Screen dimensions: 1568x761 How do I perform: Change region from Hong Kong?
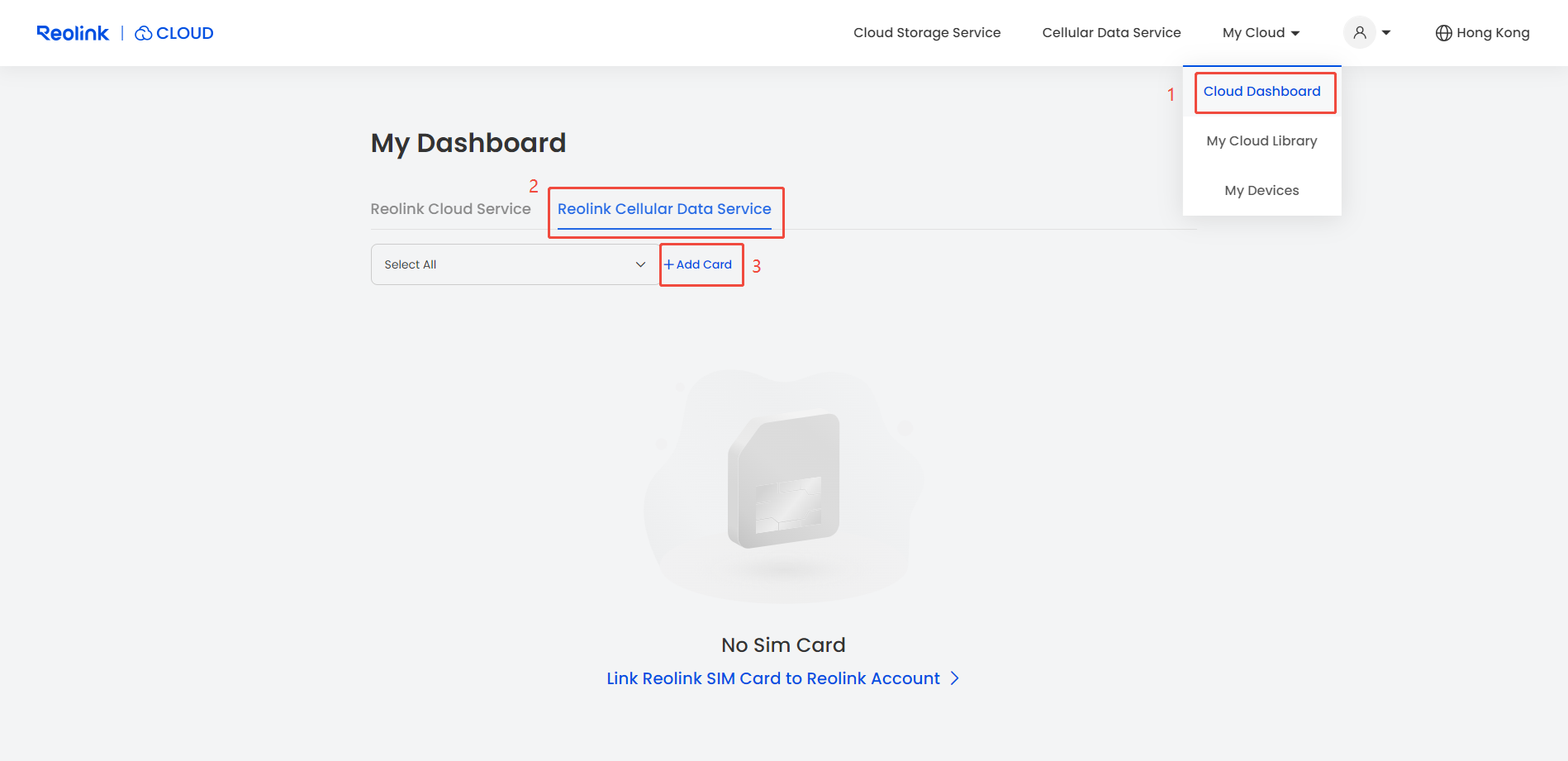(1493, 33)
